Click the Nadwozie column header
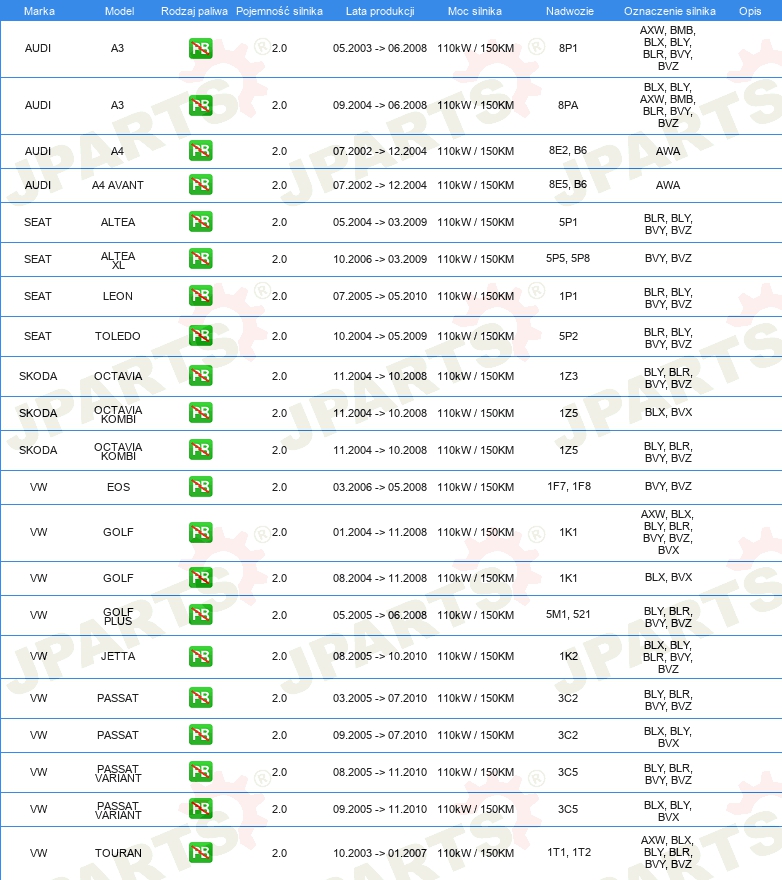Screen dimensions: 782x880 (x=569, y=11)
